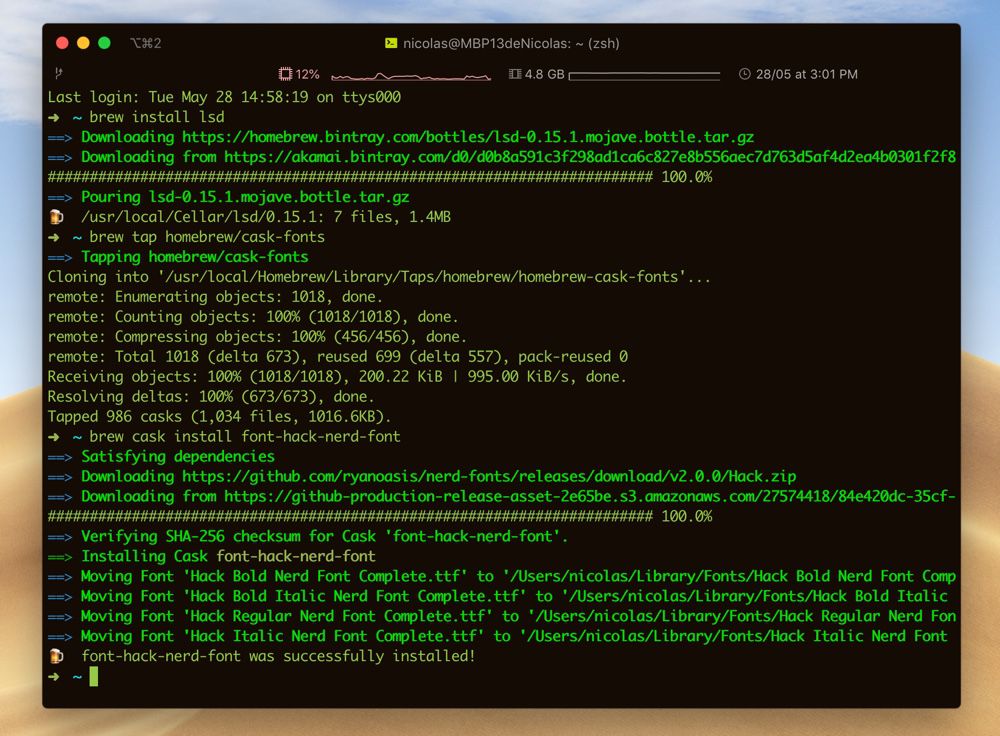This screenshot has width=1000, height=736.
Task: Open the homebrew.bintray.com lsd bottle URL
Action: coord(467,137)
